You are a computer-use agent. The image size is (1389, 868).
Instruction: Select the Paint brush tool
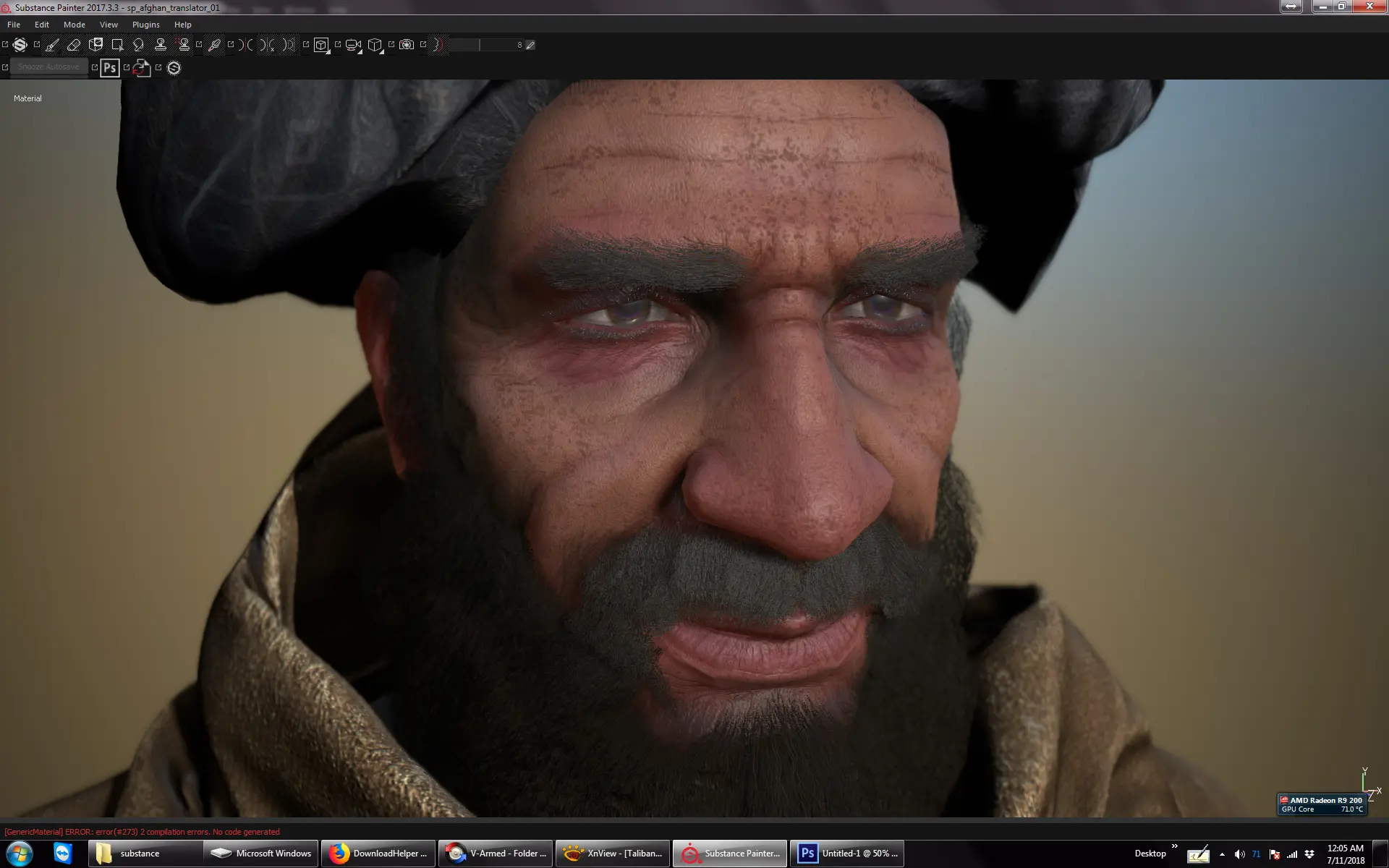[52, 45]
